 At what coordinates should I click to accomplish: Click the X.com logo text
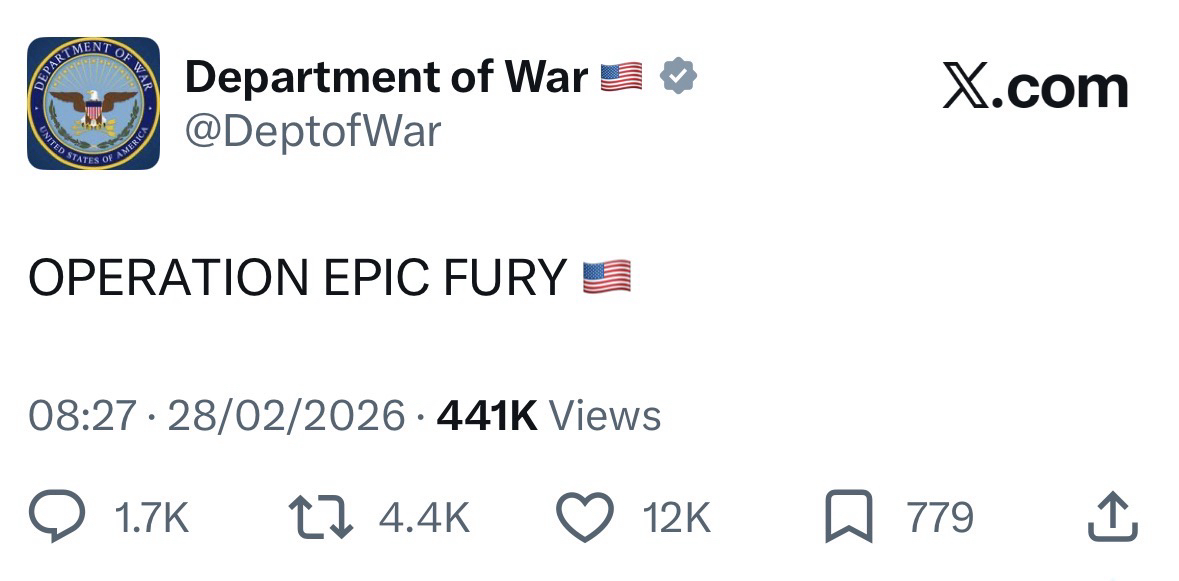point(1035,88)
